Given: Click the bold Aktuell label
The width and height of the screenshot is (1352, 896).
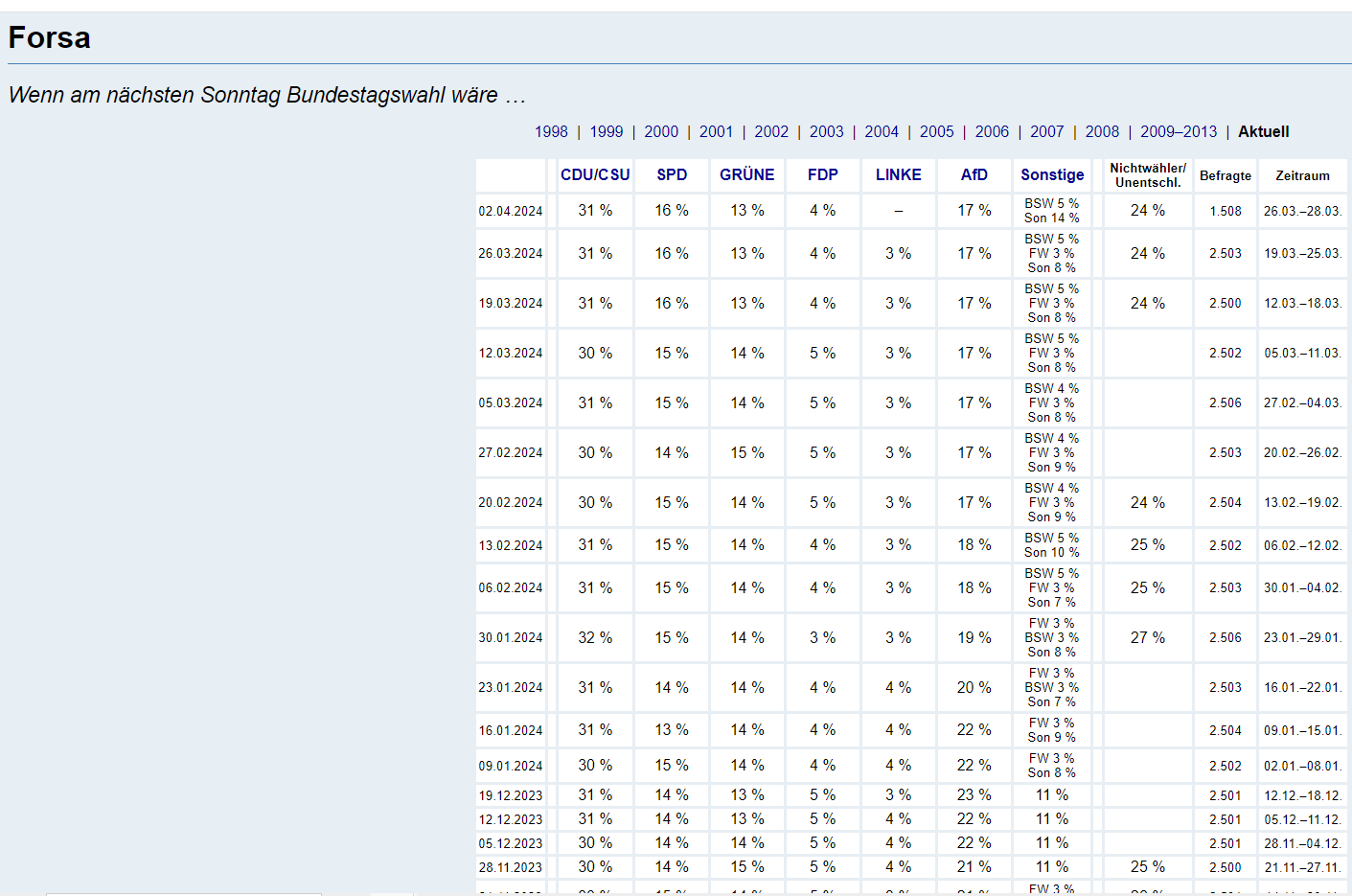Looking at the screenshot, I should pyautogui.click(x=1264, y=131).
